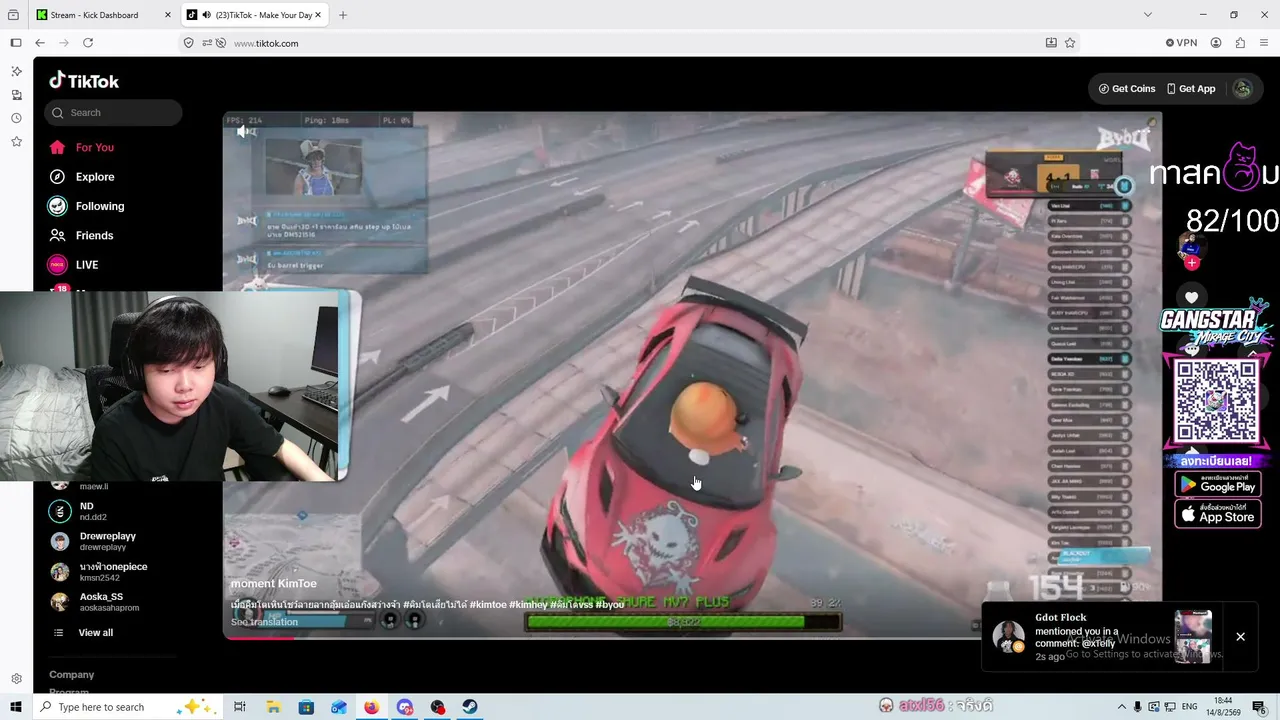
Task: Open Microsoft Store from the taskbar
Action: [306, 707]
